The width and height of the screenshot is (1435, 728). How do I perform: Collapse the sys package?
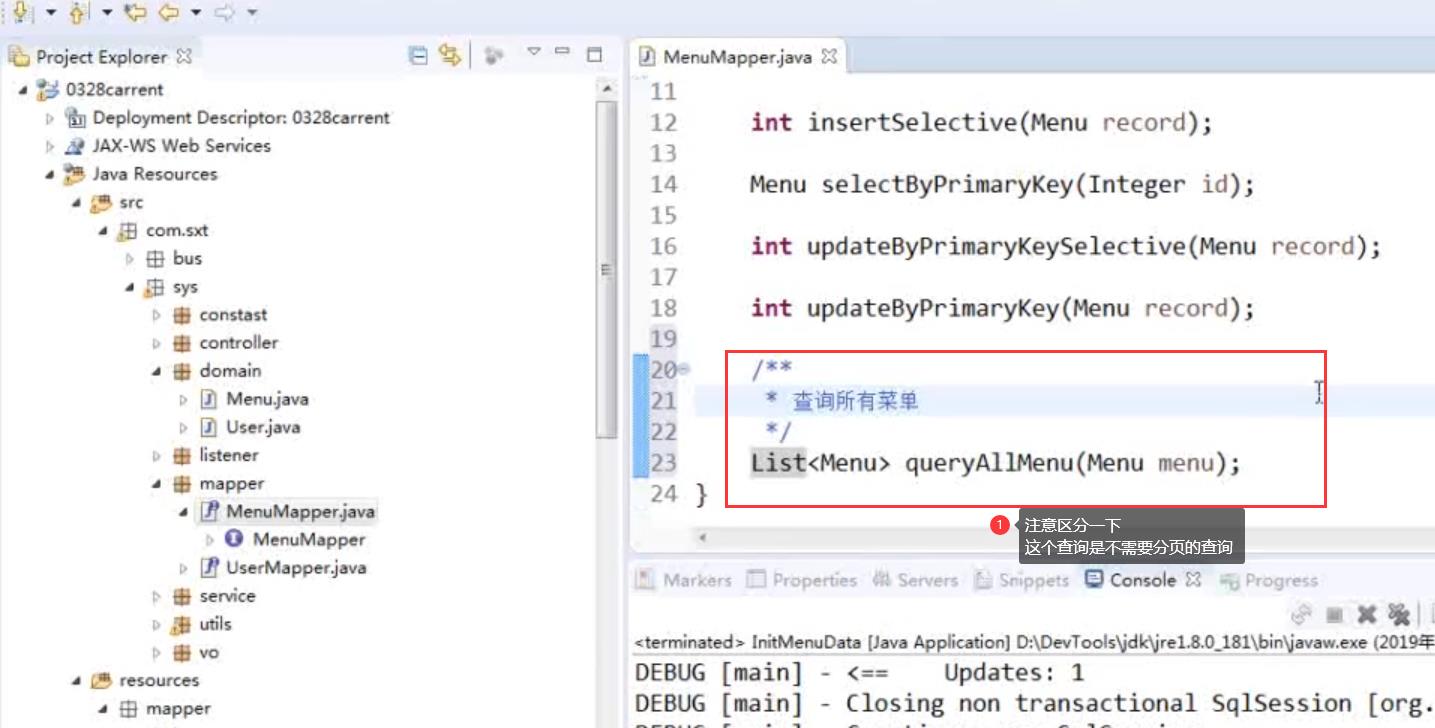click(x=130, y=287)
